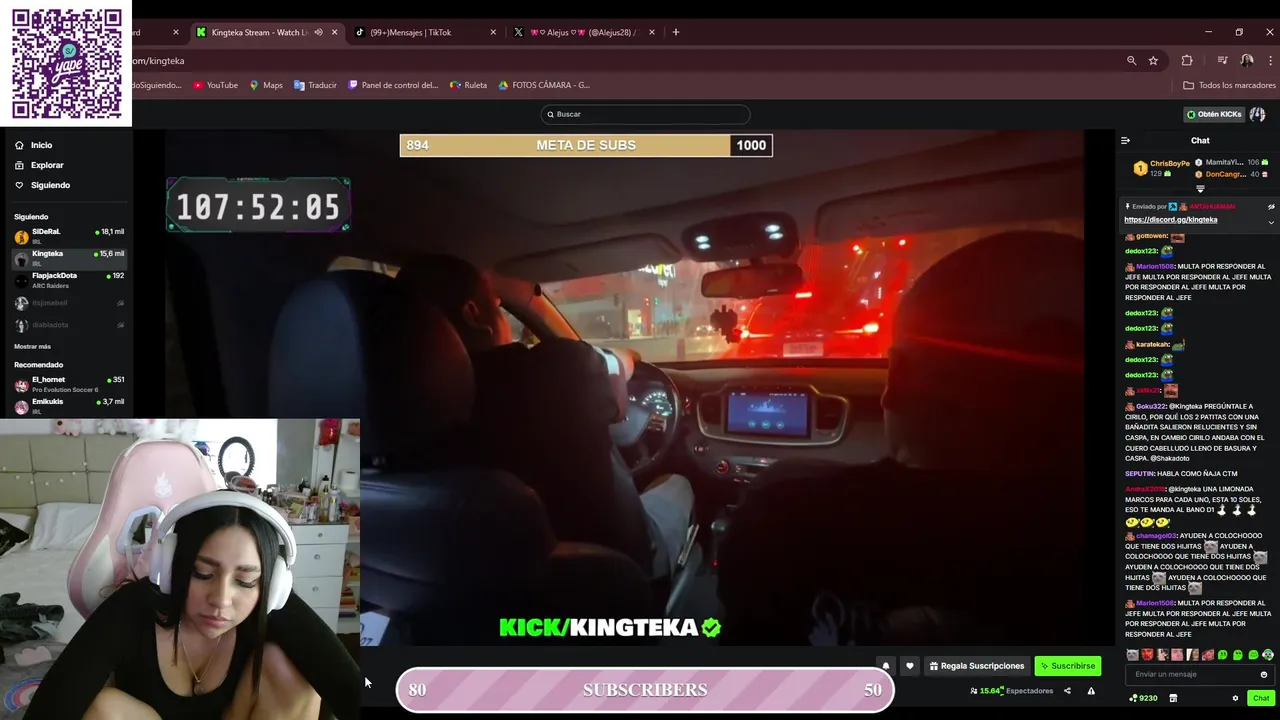The image size is (1280, 720).
Task: Open Panel de control bookmark
Action: 393,85
